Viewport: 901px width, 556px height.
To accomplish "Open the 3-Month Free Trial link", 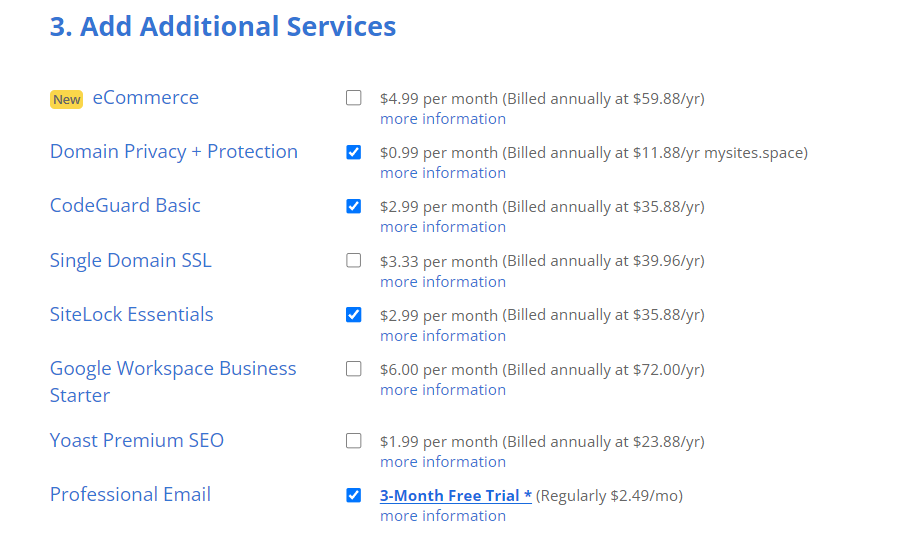I will pos(456,496).
